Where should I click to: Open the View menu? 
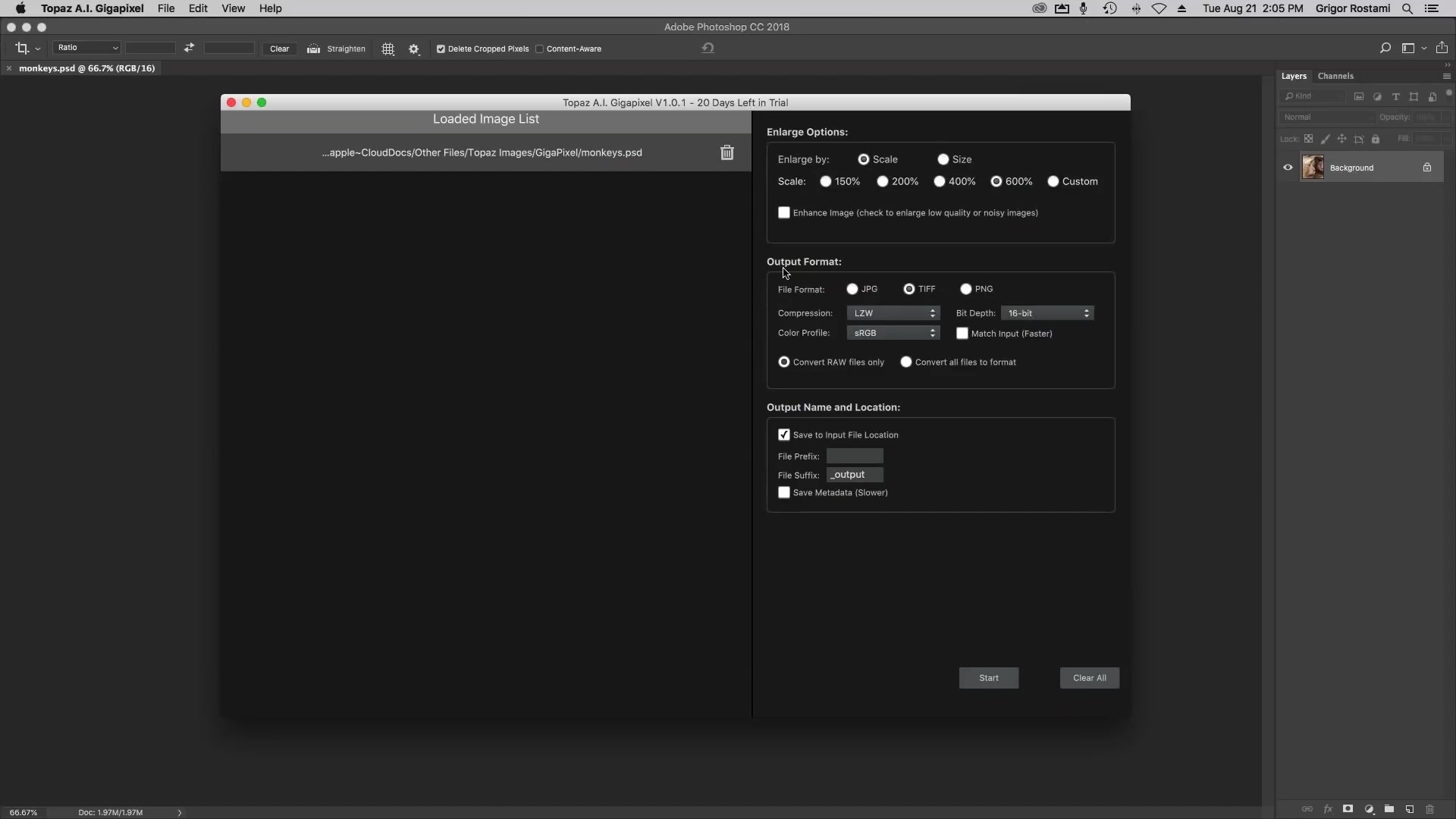click(233, 8)
